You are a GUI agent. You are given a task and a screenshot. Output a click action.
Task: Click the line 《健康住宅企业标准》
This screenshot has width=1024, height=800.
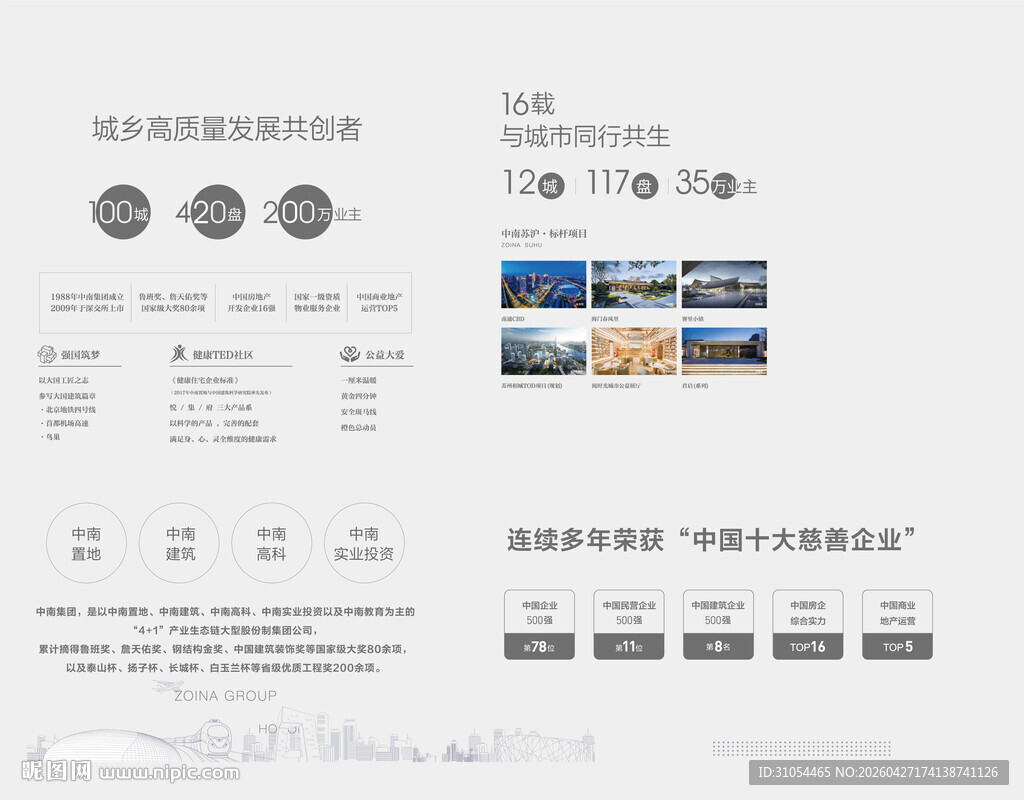[206, 380]
